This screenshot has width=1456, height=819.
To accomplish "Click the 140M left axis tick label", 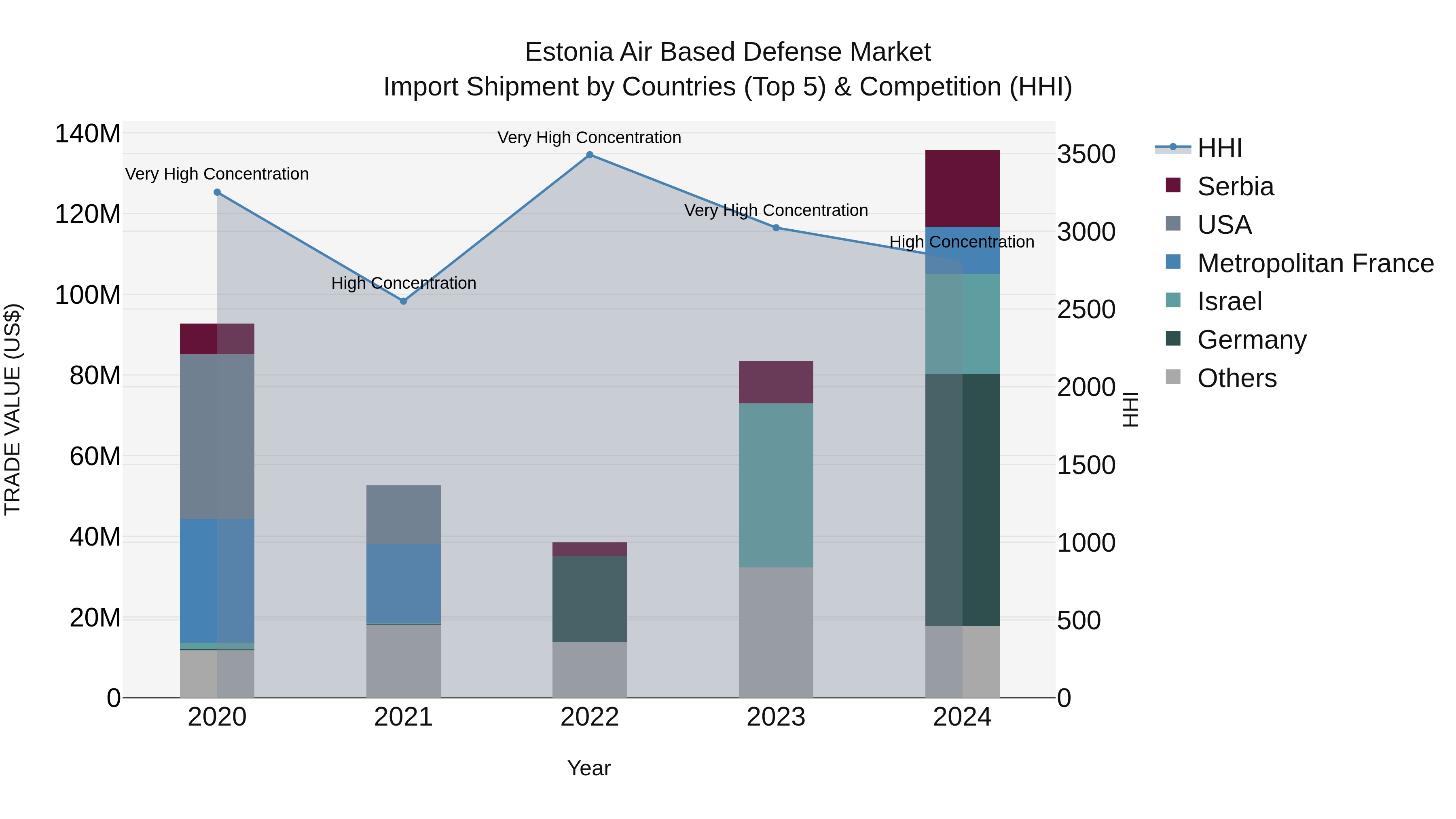I will [88, 134].
